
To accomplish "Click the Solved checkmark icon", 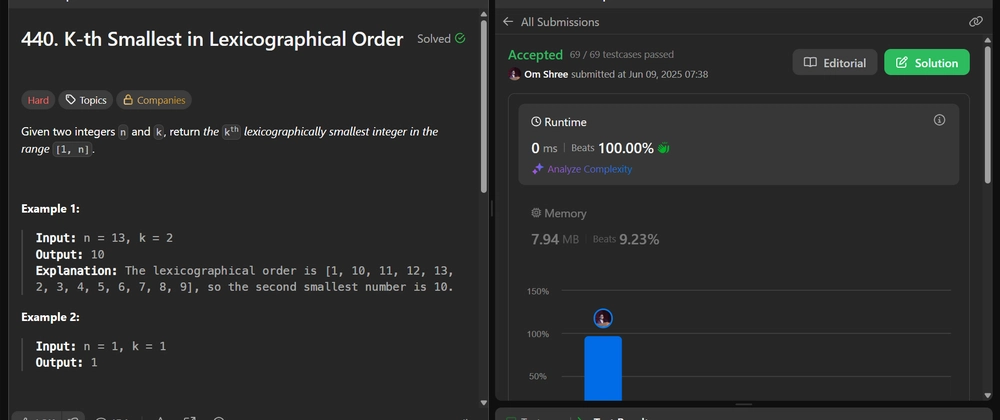I will pyautogui.click(x=460, y=38).
